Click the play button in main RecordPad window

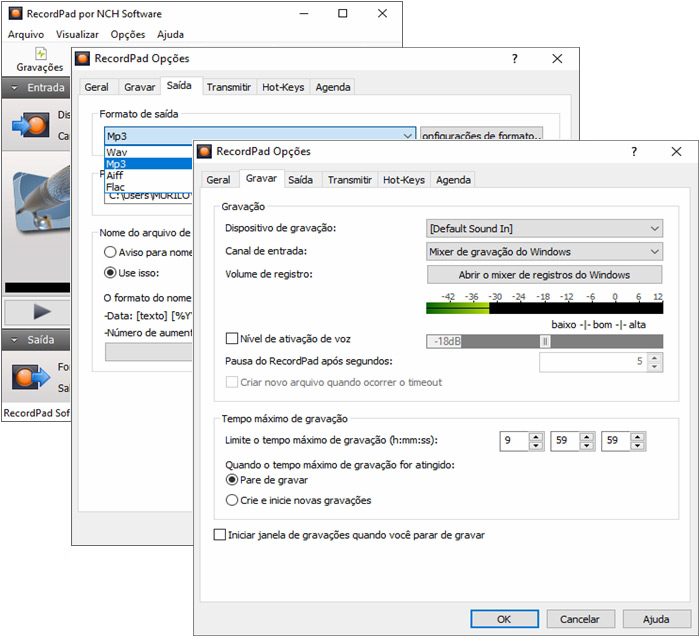pyautogui.click(x=42, y=312)
